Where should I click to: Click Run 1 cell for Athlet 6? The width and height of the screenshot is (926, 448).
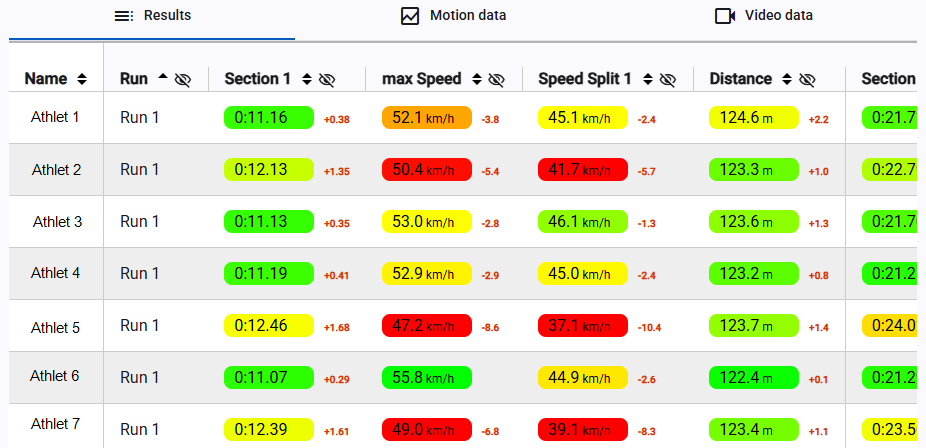click(139, 377)
